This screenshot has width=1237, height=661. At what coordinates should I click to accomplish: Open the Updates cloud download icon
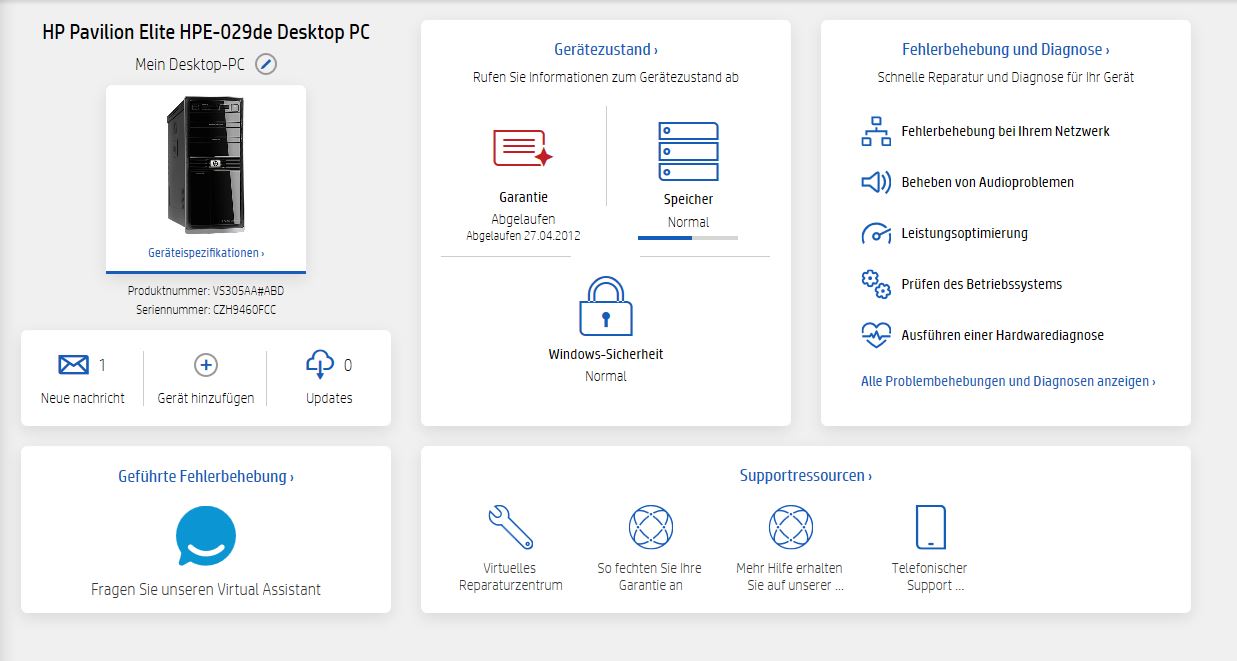[x=320, y=365]
